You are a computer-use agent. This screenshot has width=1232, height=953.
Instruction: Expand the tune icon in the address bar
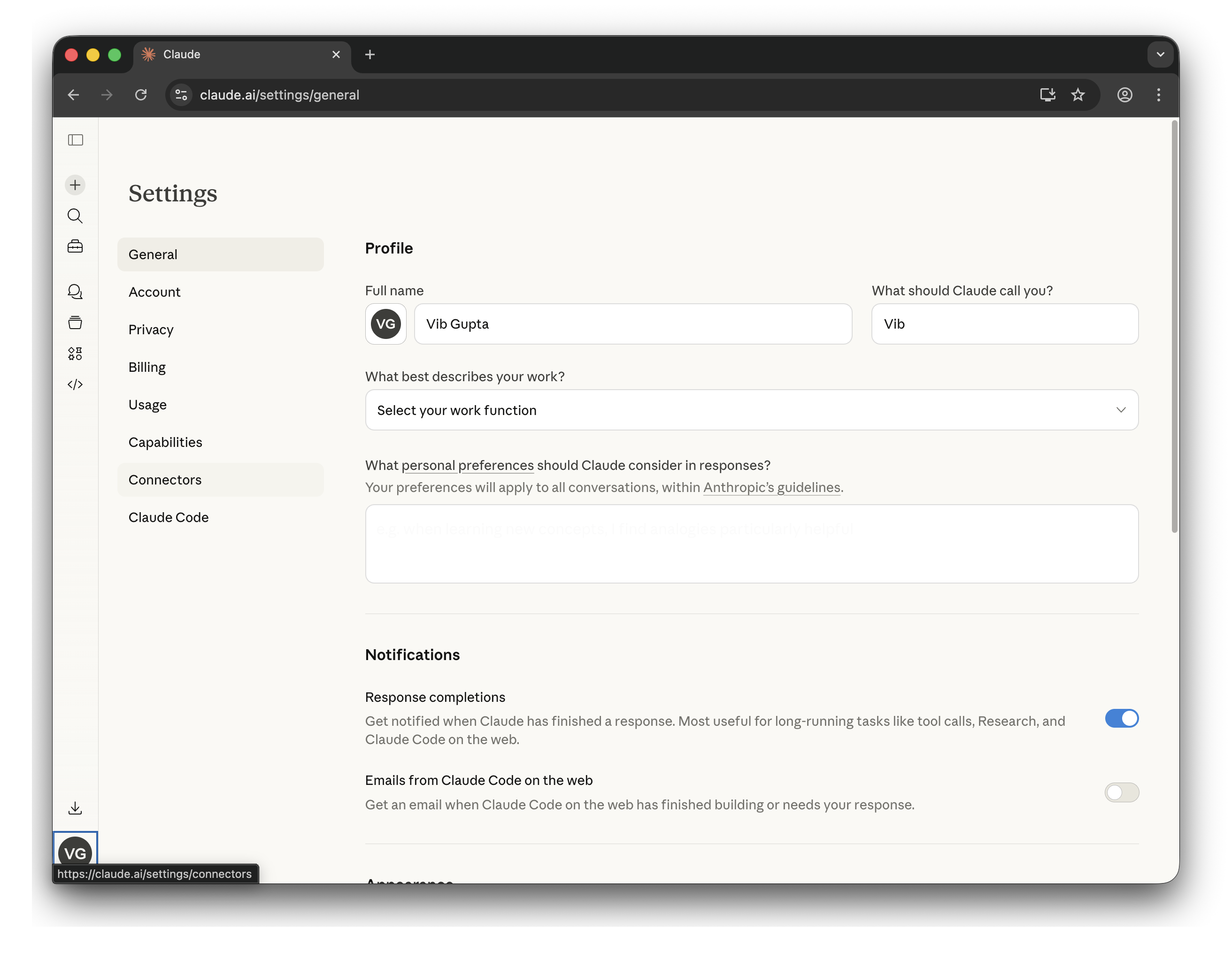point(180,95)
